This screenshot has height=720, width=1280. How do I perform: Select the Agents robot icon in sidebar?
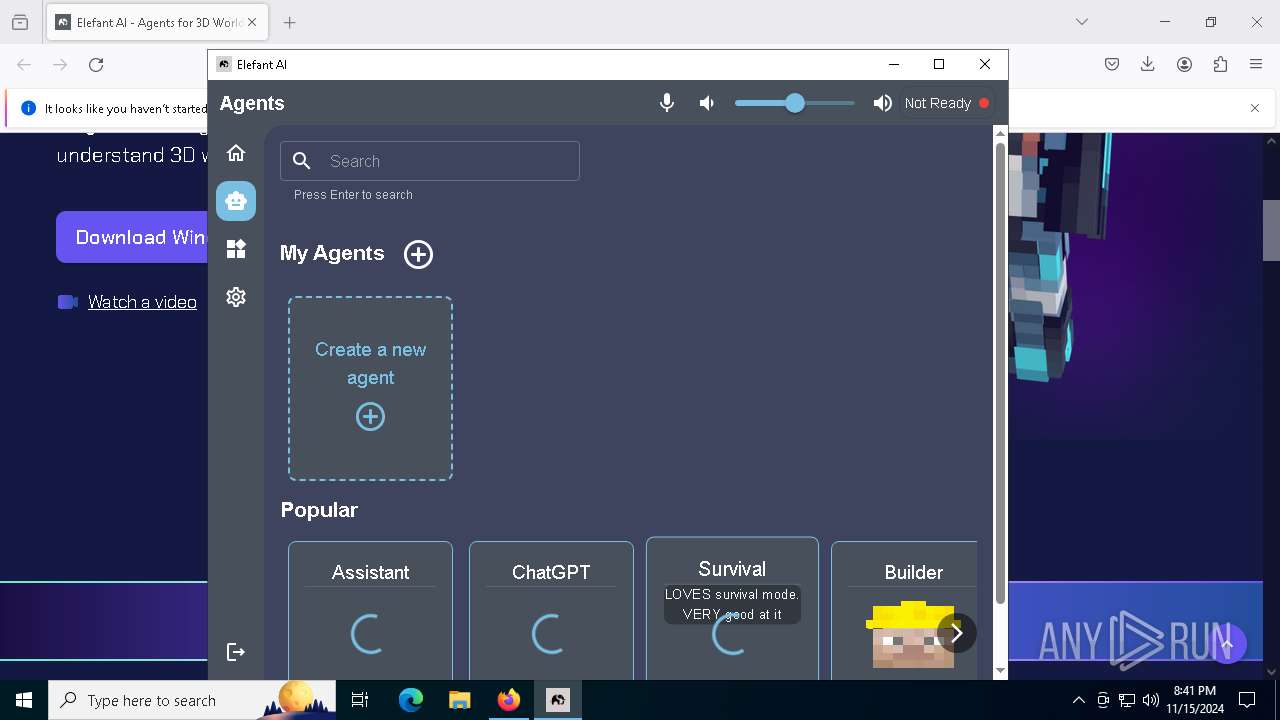pos(236,201)
